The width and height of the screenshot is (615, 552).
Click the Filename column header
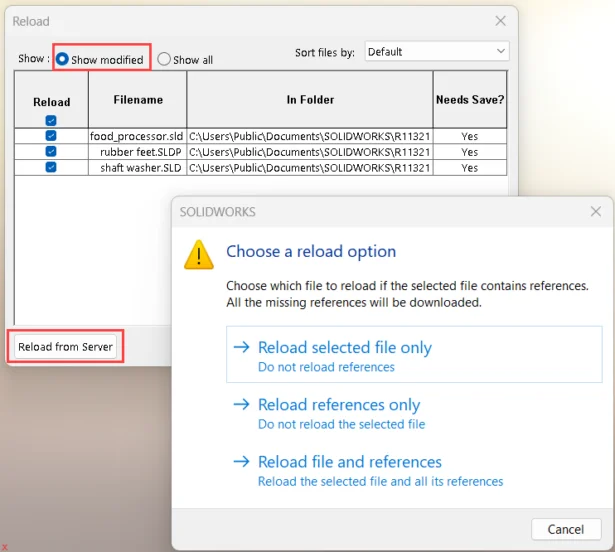138,100
